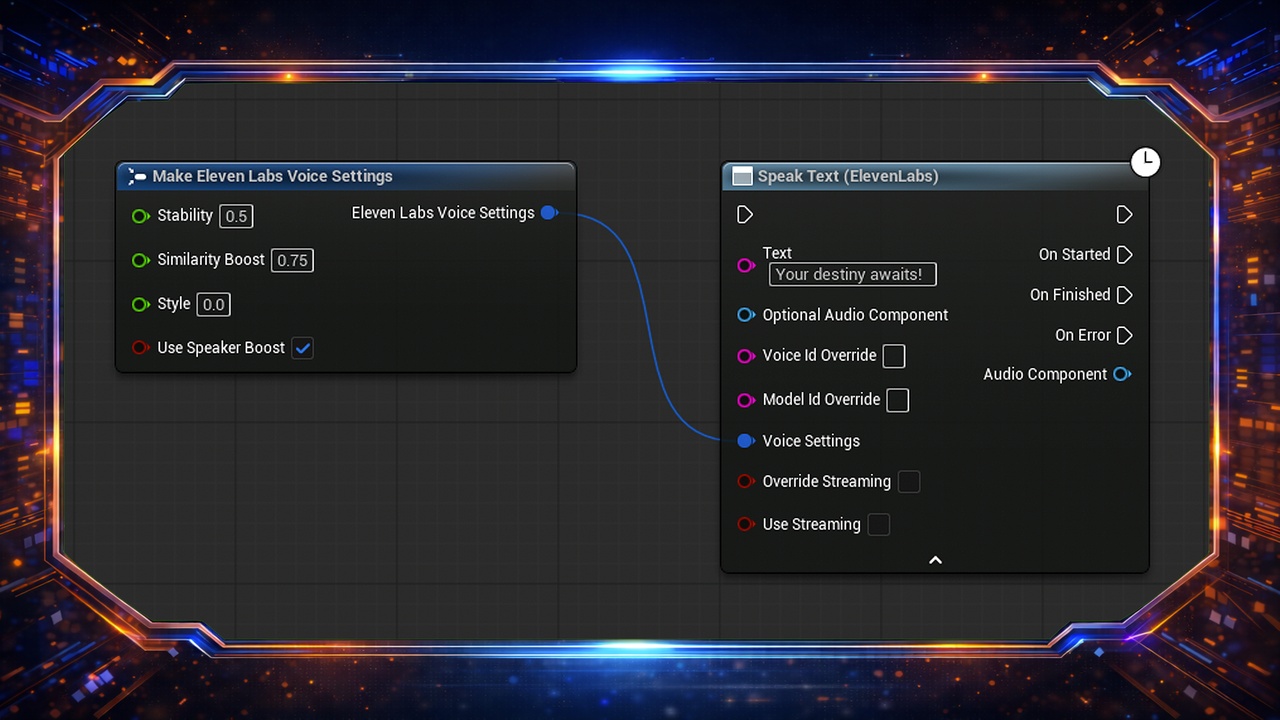Click the Stability input pin
Image resolution: width=1280 pixels, height=720 pixels.
point(140,216)
